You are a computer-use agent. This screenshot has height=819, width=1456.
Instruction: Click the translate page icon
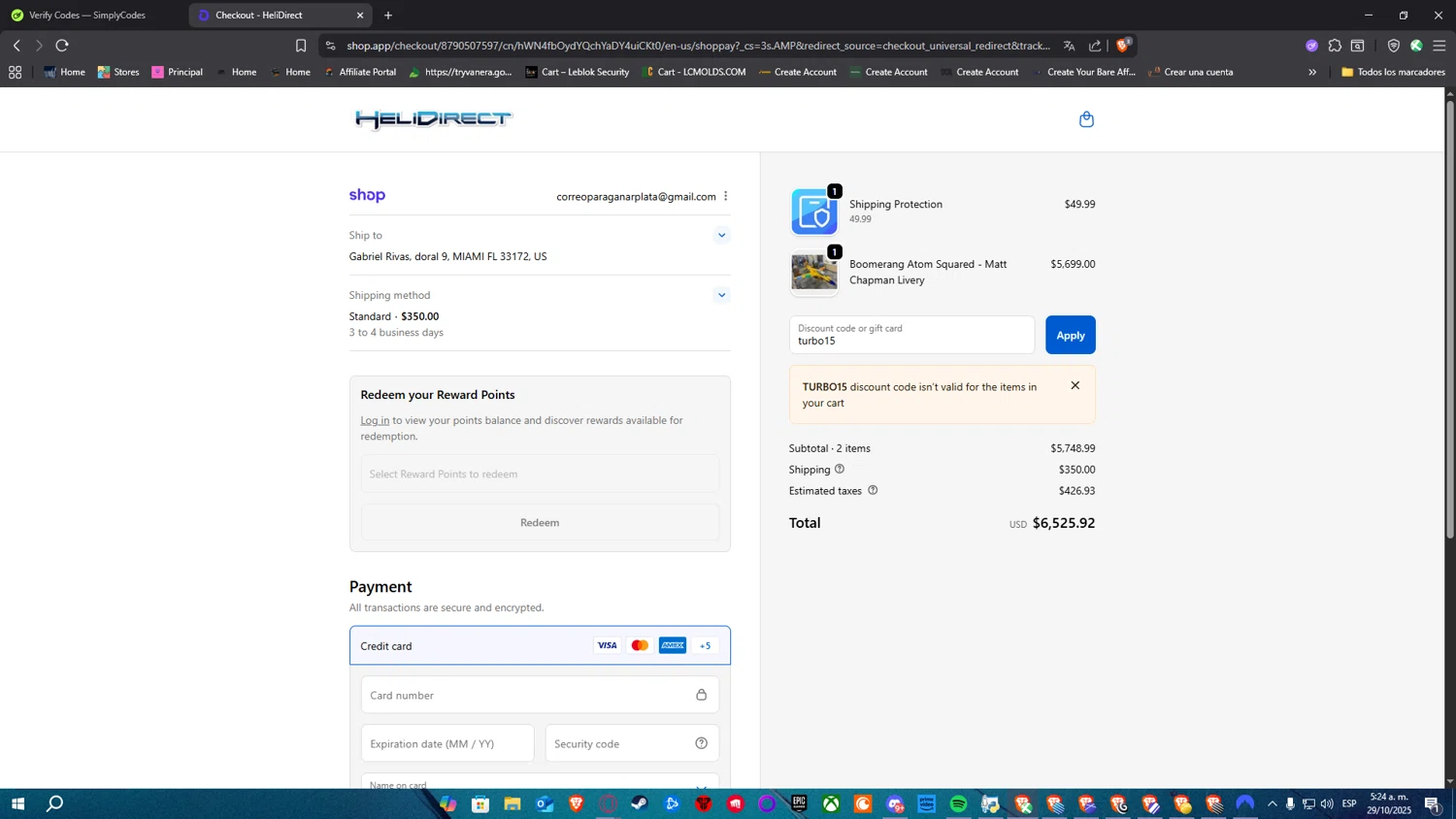pyautogui.click(x=1069, y=46)
